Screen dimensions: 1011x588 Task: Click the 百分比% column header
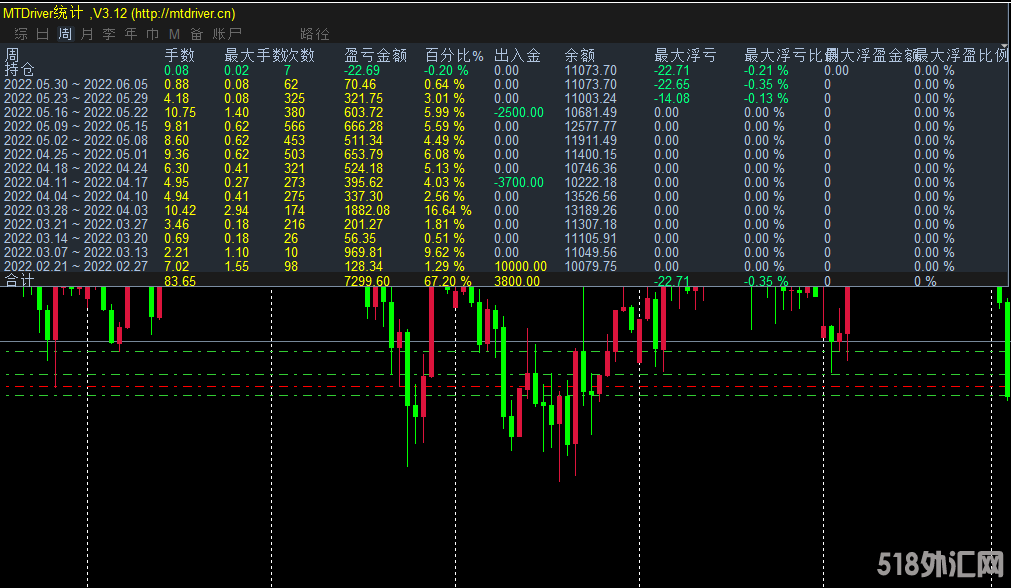[454, 55]
